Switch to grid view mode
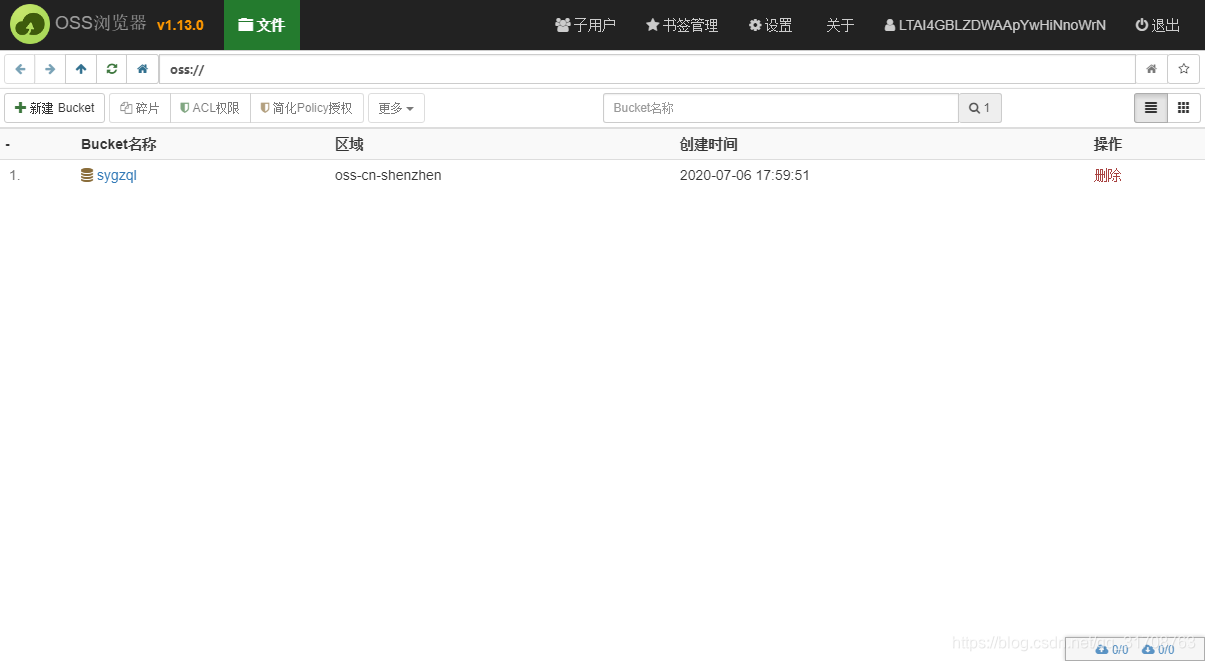 coord(1183,107)
